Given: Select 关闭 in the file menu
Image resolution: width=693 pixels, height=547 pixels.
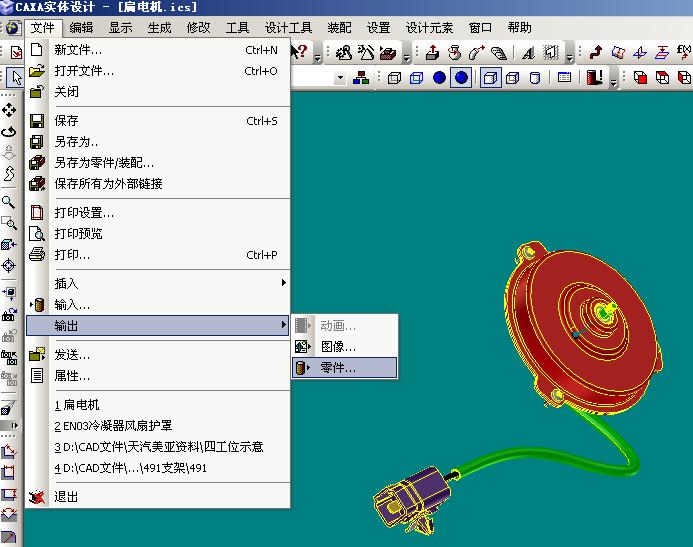Looking at the screenshot, I should pos(157,92).
